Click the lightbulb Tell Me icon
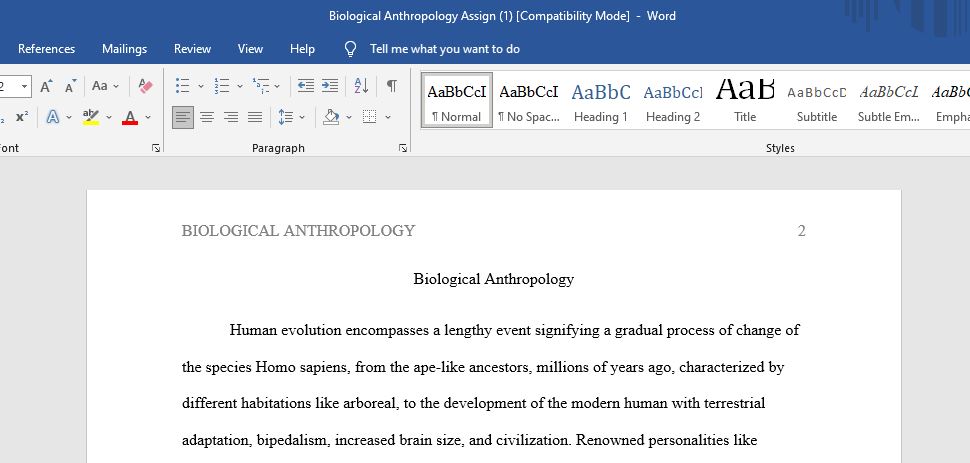The height and width of the screenshot is (463, 970). (x=350, y=49)
